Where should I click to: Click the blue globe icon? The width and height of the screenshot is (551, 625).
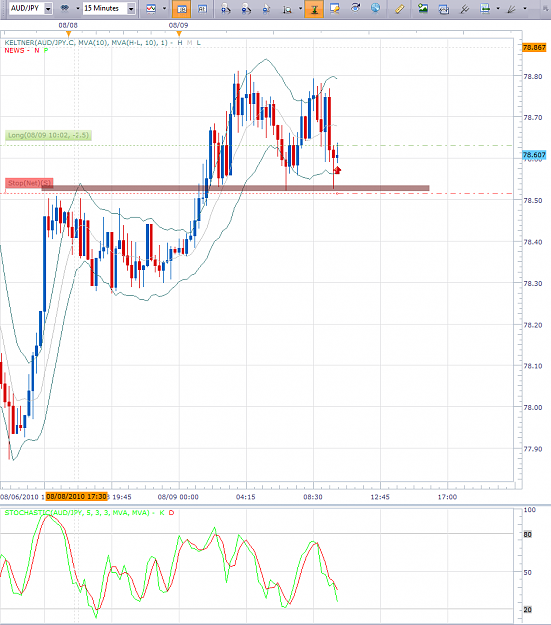click(x=375, y=8)
